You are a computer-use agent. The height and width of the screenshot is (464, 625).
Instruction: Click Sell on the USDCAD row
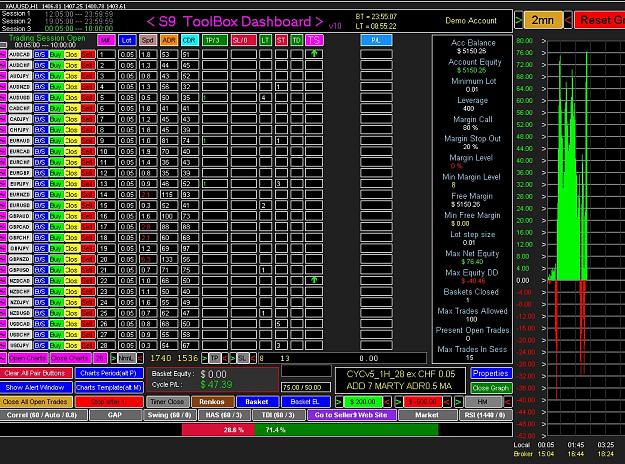[88, 323]
